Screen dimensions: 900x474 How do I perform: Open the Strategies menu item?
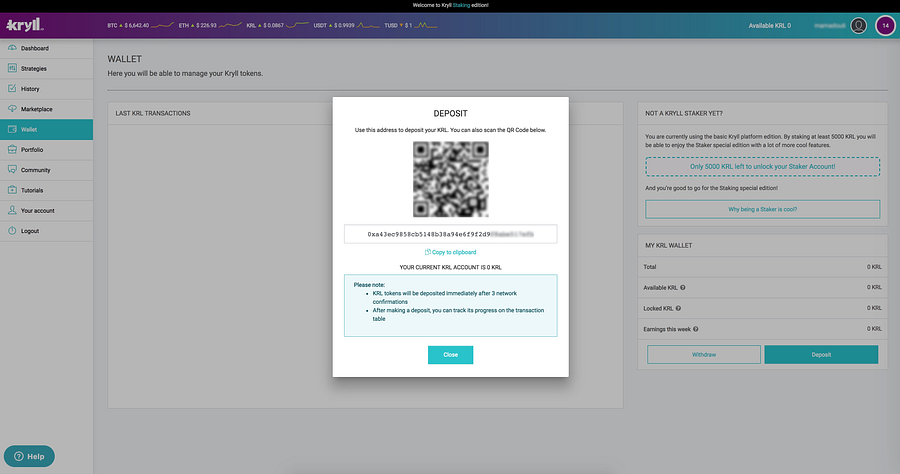(46, 68)
